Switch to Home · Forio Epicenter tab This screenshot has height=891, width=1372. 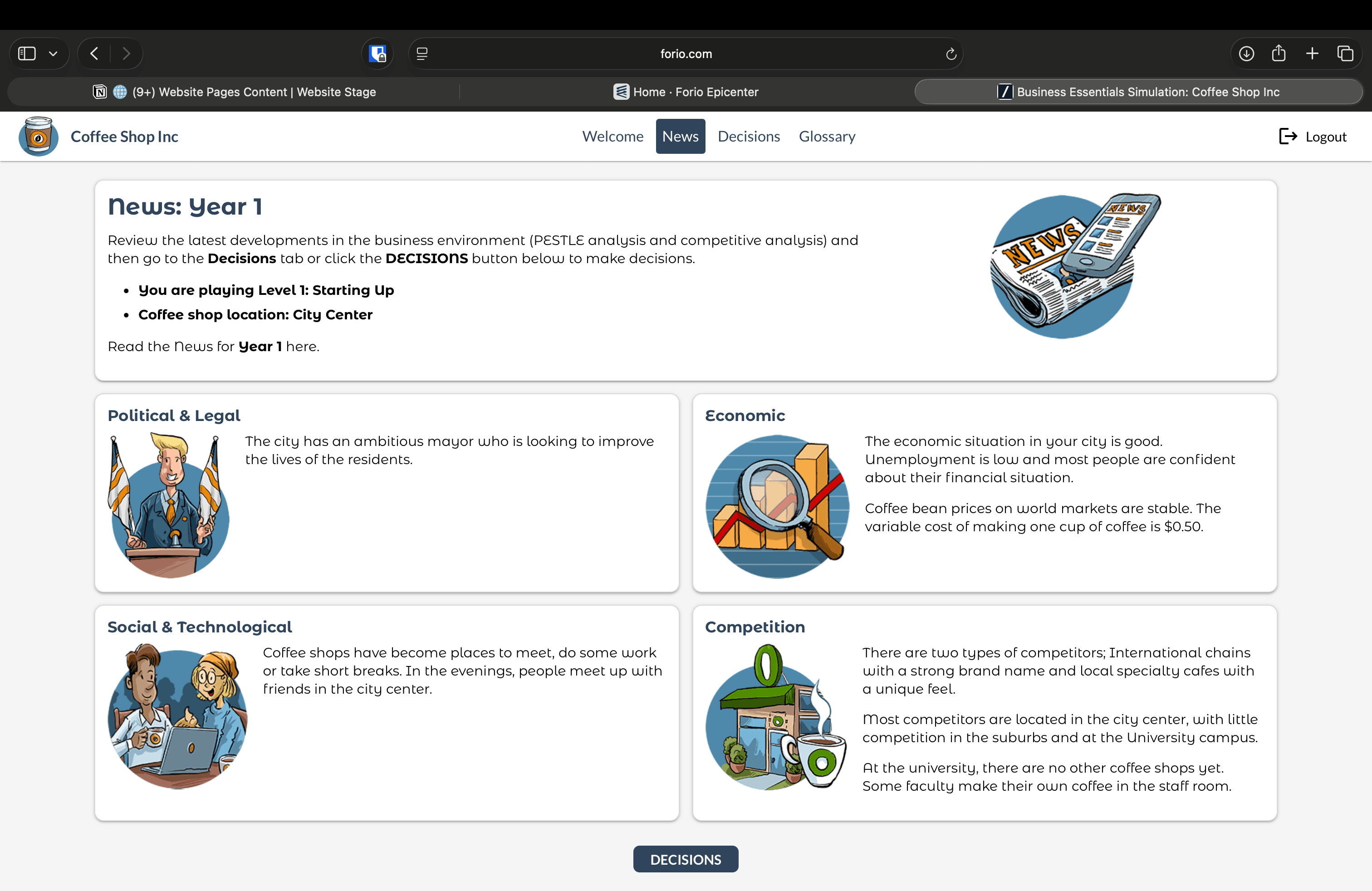pyautogui.click(x=686, y=92)
